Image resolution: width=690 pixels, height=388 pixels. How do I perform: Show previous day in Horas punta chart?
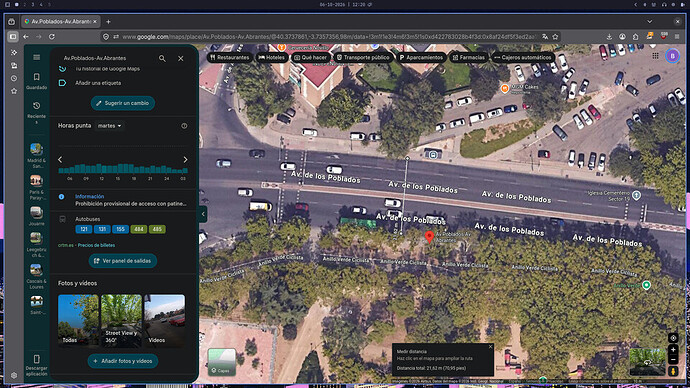pos(60,160)
